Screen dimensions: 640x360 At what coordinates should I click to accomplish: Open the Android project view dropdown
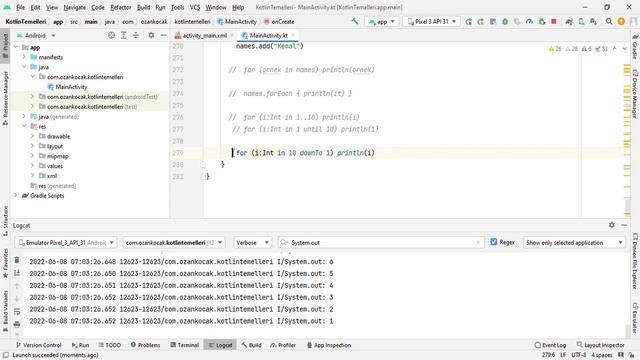tap(36, 36)
